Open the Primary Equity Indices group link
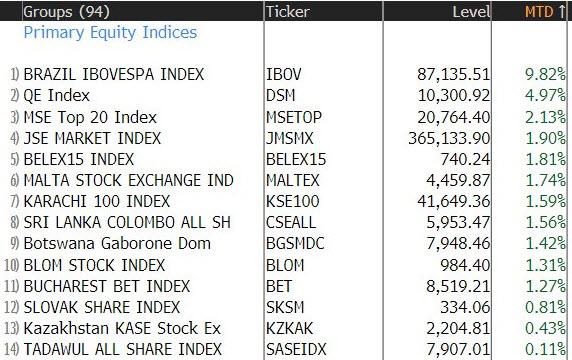Screen dimensions: 572x360 coord(110,32)
